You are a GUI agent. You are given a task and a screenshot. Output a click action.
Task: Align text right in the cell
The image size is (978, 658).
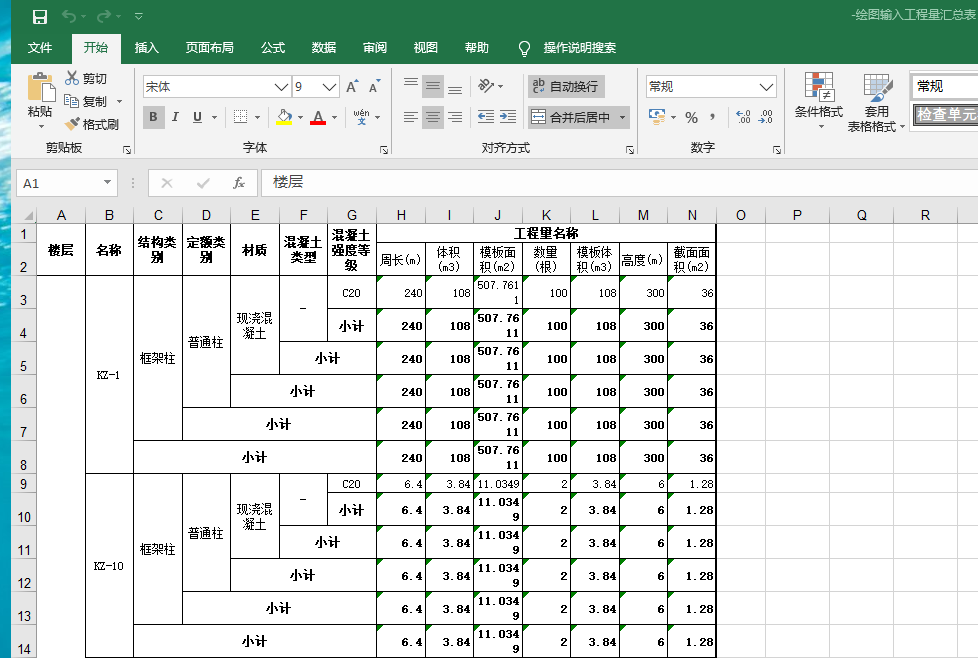(x=455, y=117)
